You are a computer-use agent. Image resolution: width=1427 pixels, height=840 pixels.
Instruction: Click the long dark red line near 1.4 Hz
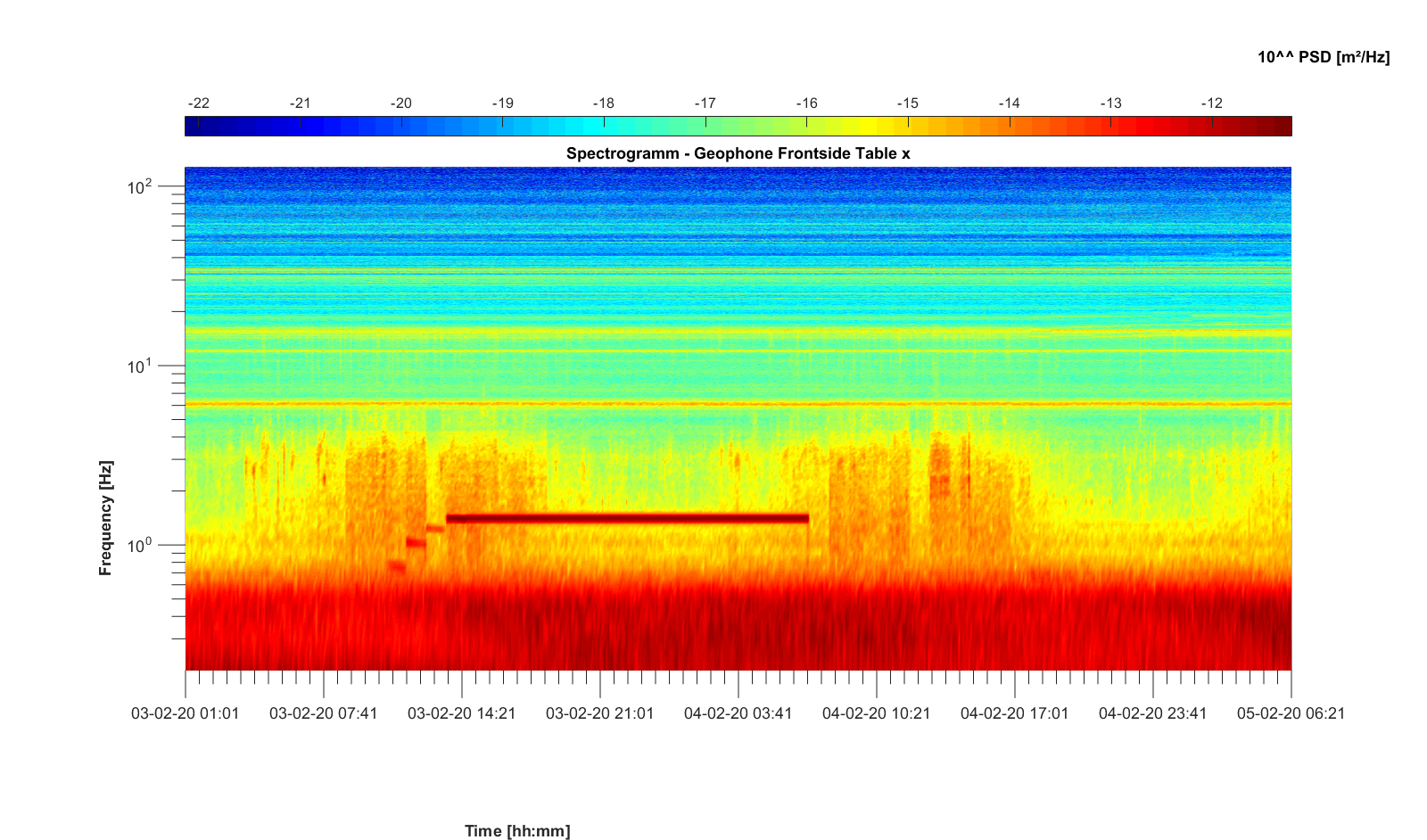pyautogui.click(x=628, y=518)
